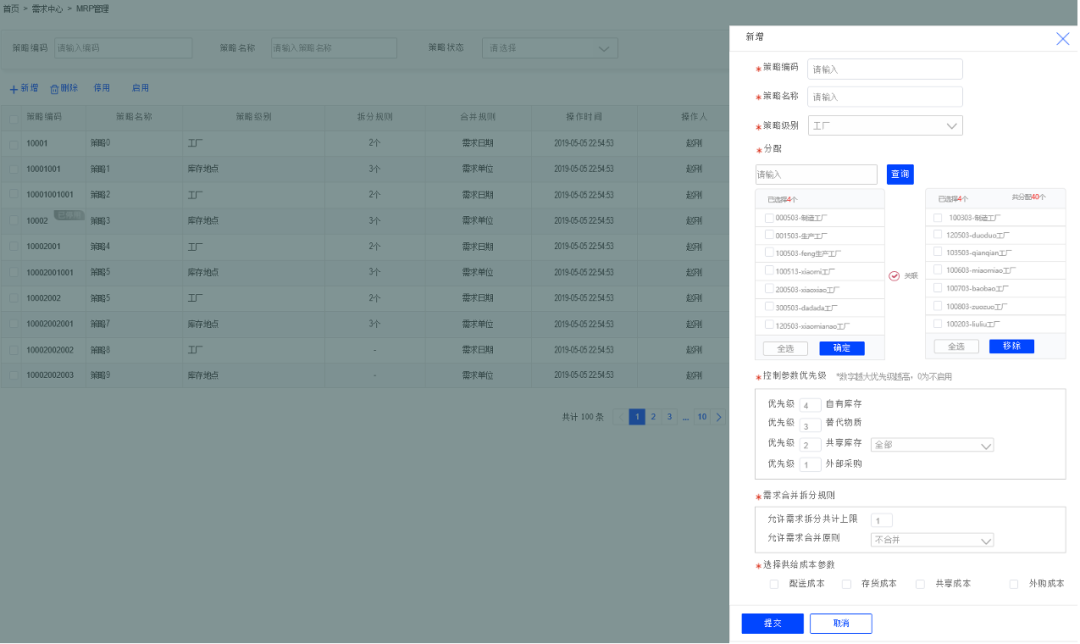Submit the form with 提交 button
Image resolution: width=1080 pixels, height=644 pixels.
[772, 623]
